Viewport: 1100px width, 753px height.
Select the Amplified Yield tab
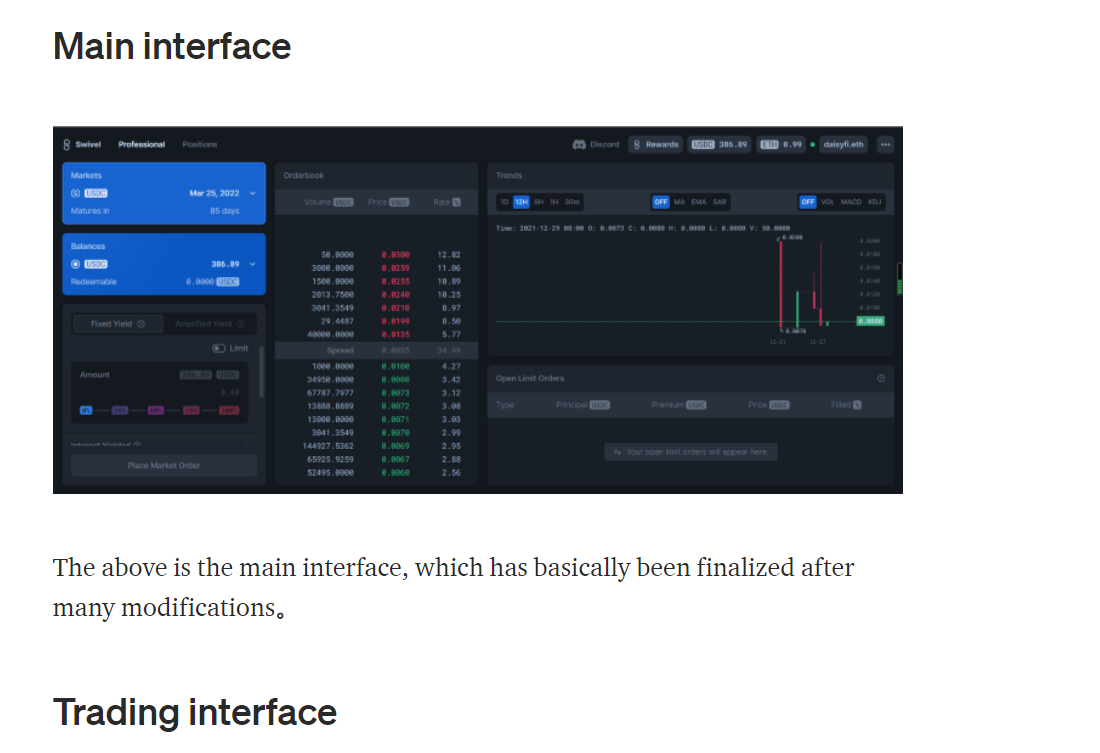point(210,324)
